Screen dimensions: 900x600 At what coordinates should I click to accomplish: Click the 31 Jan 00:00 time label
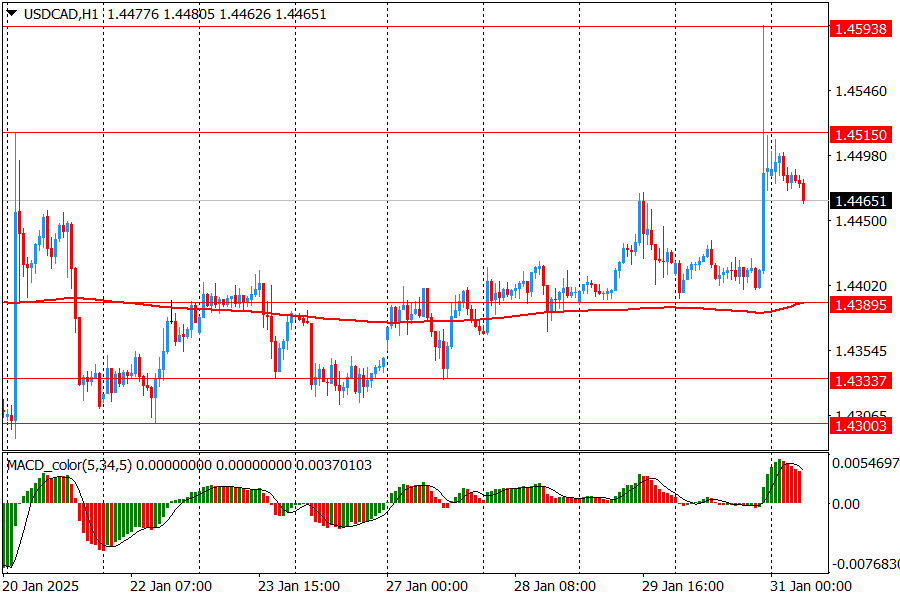810,586
